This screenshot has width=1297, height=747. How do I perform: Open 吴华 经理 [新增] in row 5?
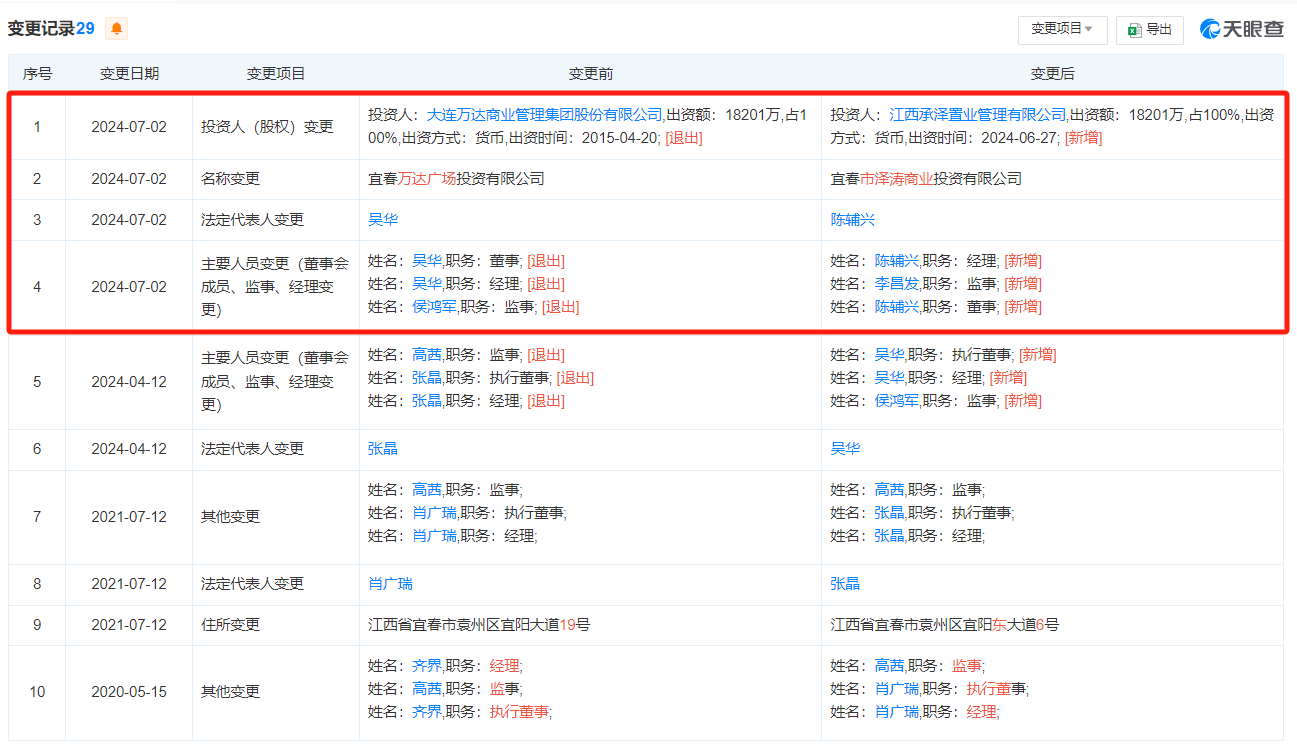point(890,378)
